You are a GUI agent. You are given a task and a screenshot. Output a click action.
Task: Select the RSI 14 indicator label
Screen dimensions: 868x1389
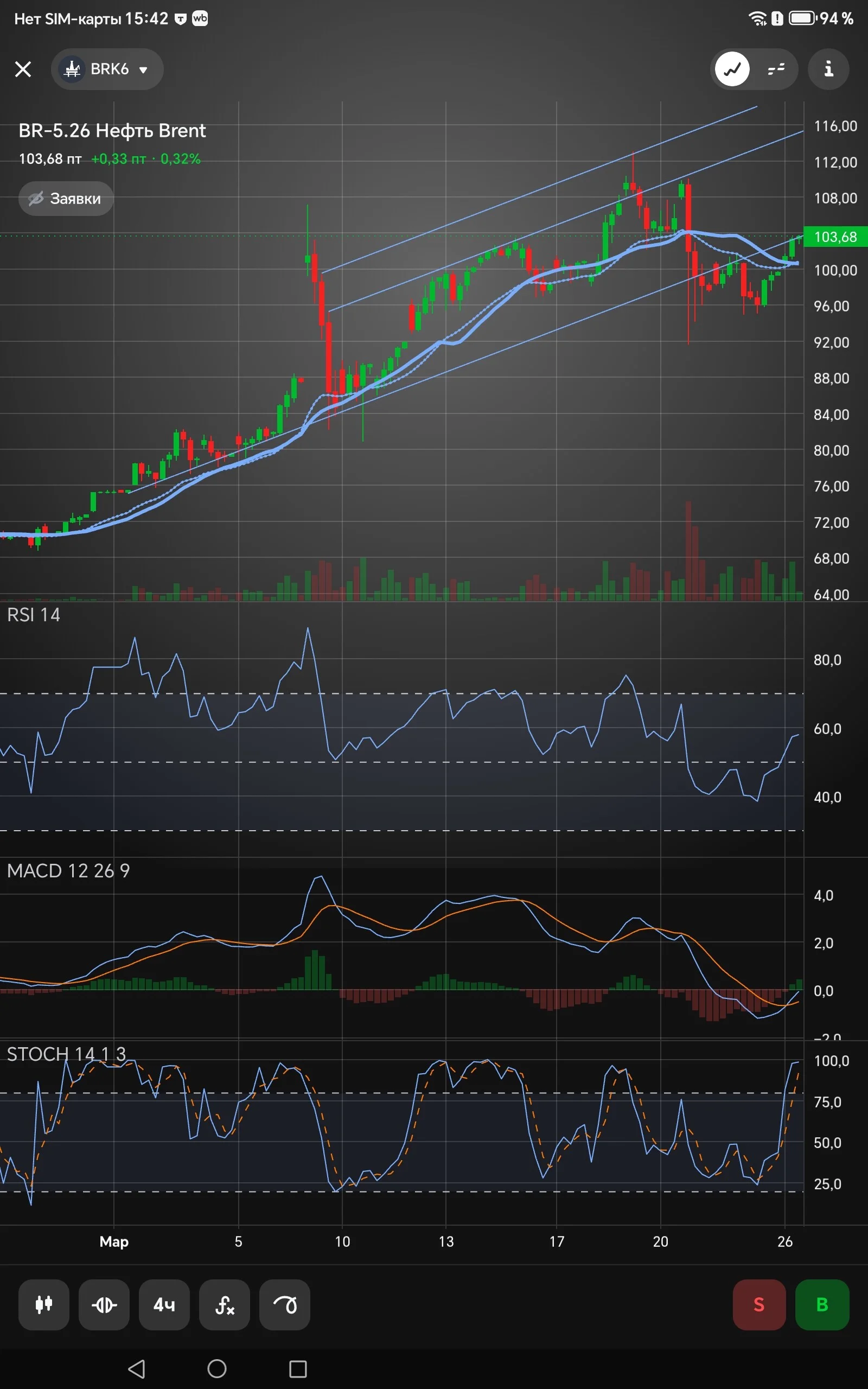(x=33, y=615)
